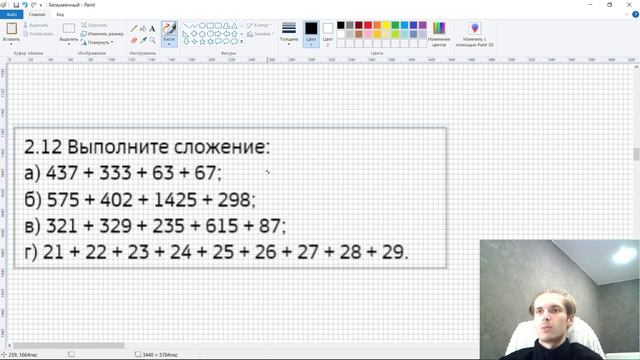Click horizontal scrollbar left arrow
The height and width of the screenshot is (360, 640).
pos(9,346)
